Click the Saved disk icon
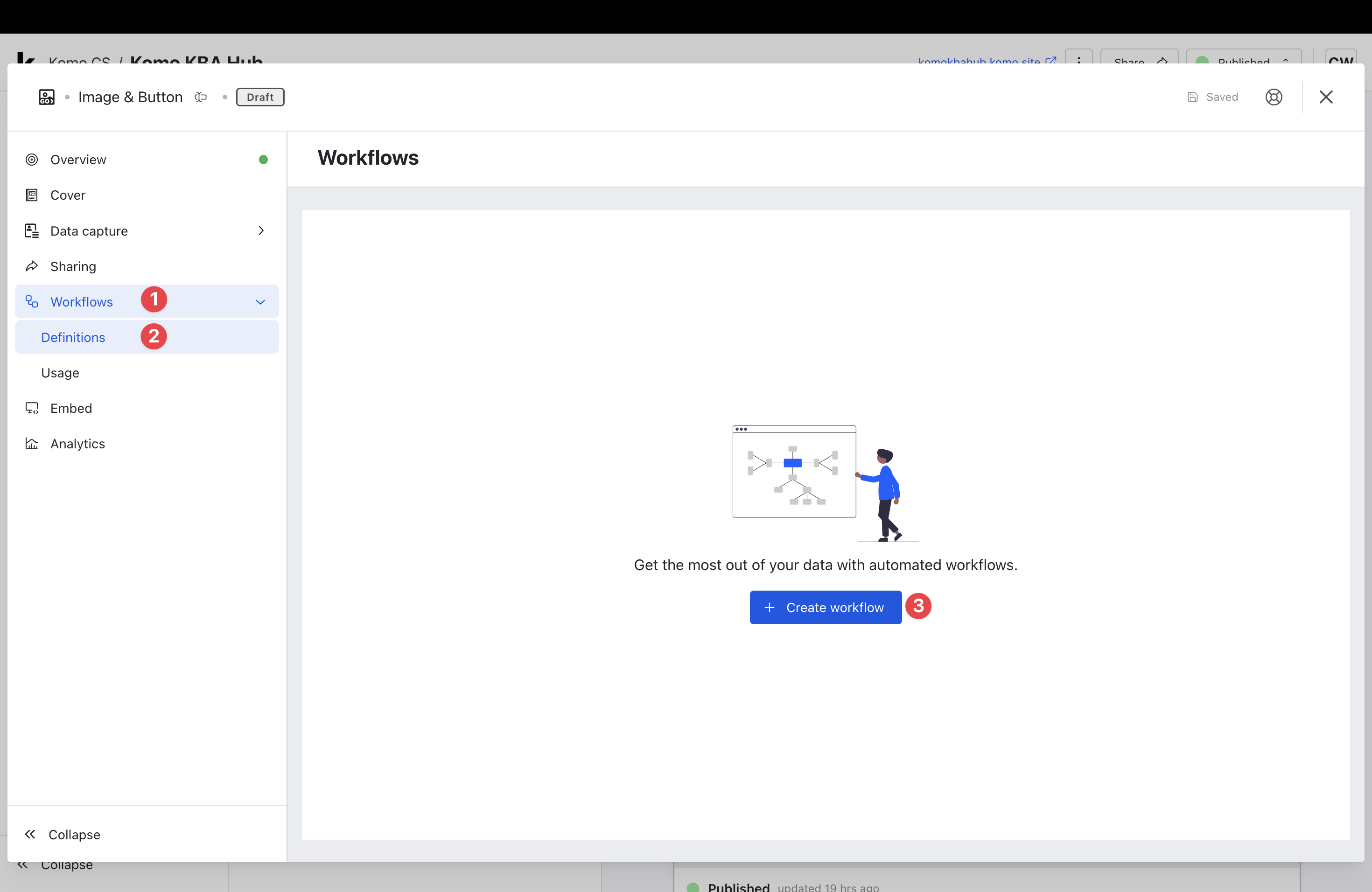1372x892 pixels. [1192, 97]
